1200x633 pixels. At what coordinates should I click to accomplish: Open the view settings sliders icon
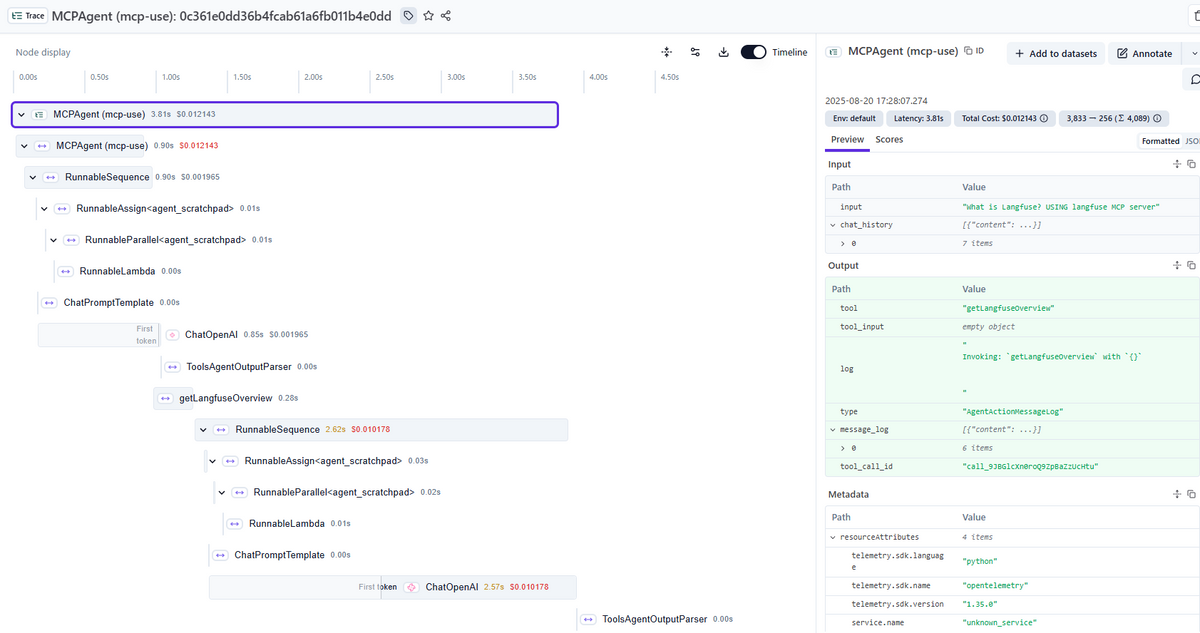(695, 52)
